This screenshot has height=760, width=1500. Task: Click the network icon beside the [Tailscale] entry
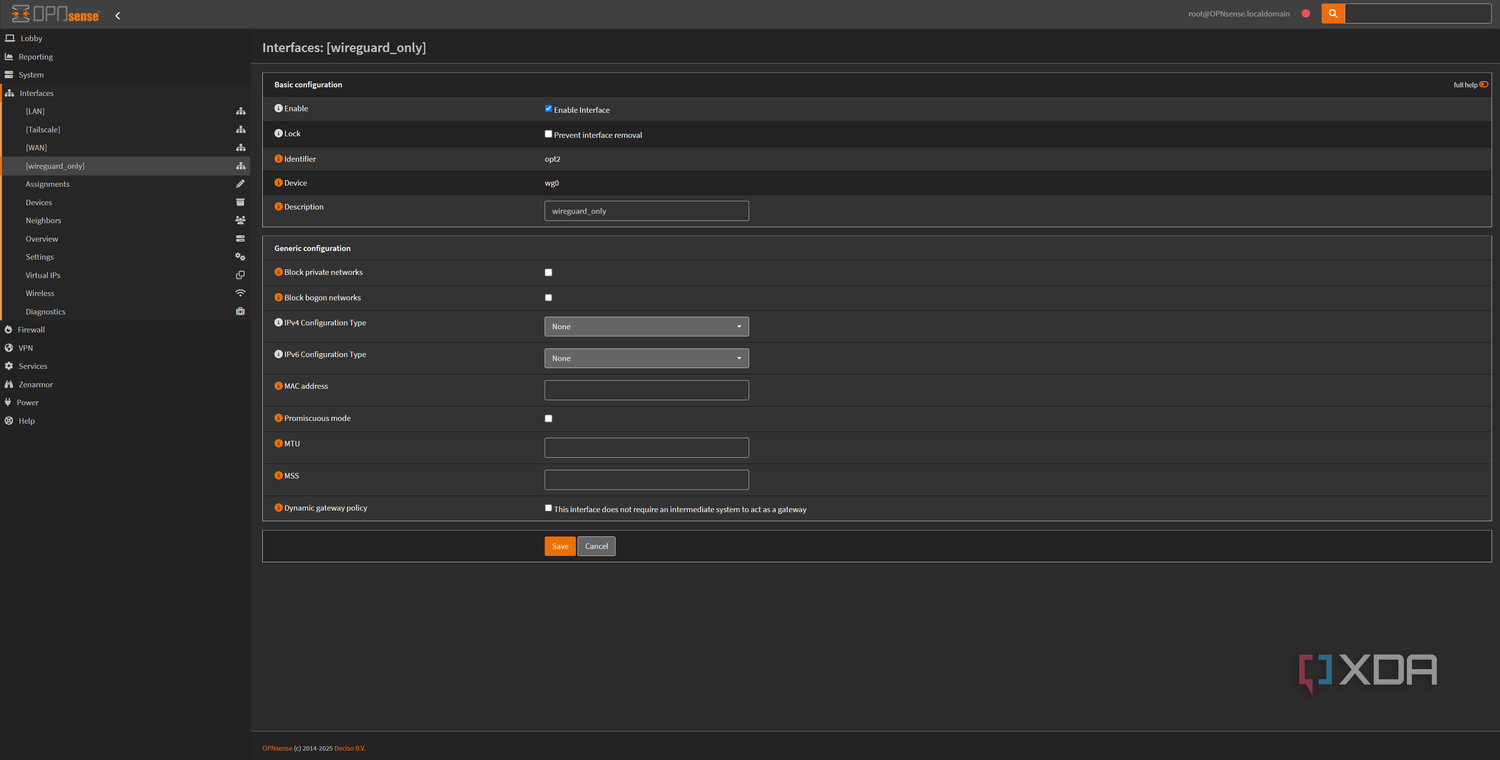point(240,130)
